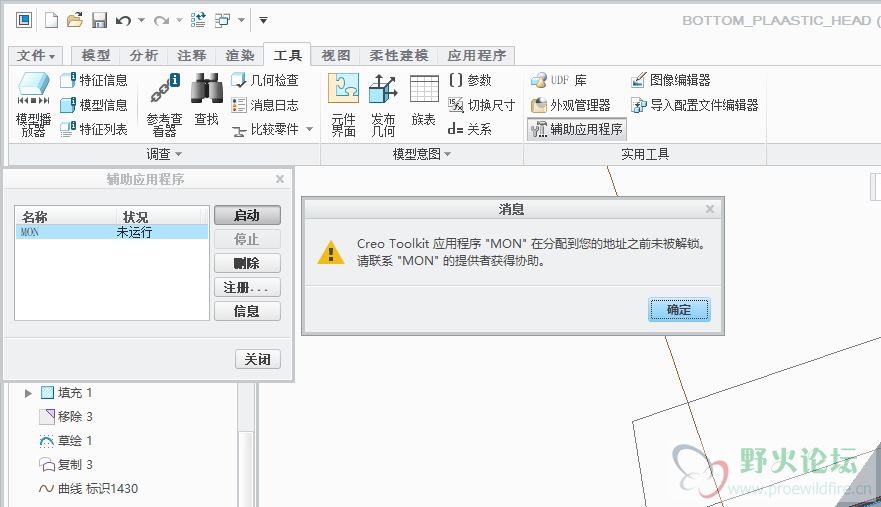Open the 外观管理器
Screen dimensions: 881x507
[x=570, y=105]
